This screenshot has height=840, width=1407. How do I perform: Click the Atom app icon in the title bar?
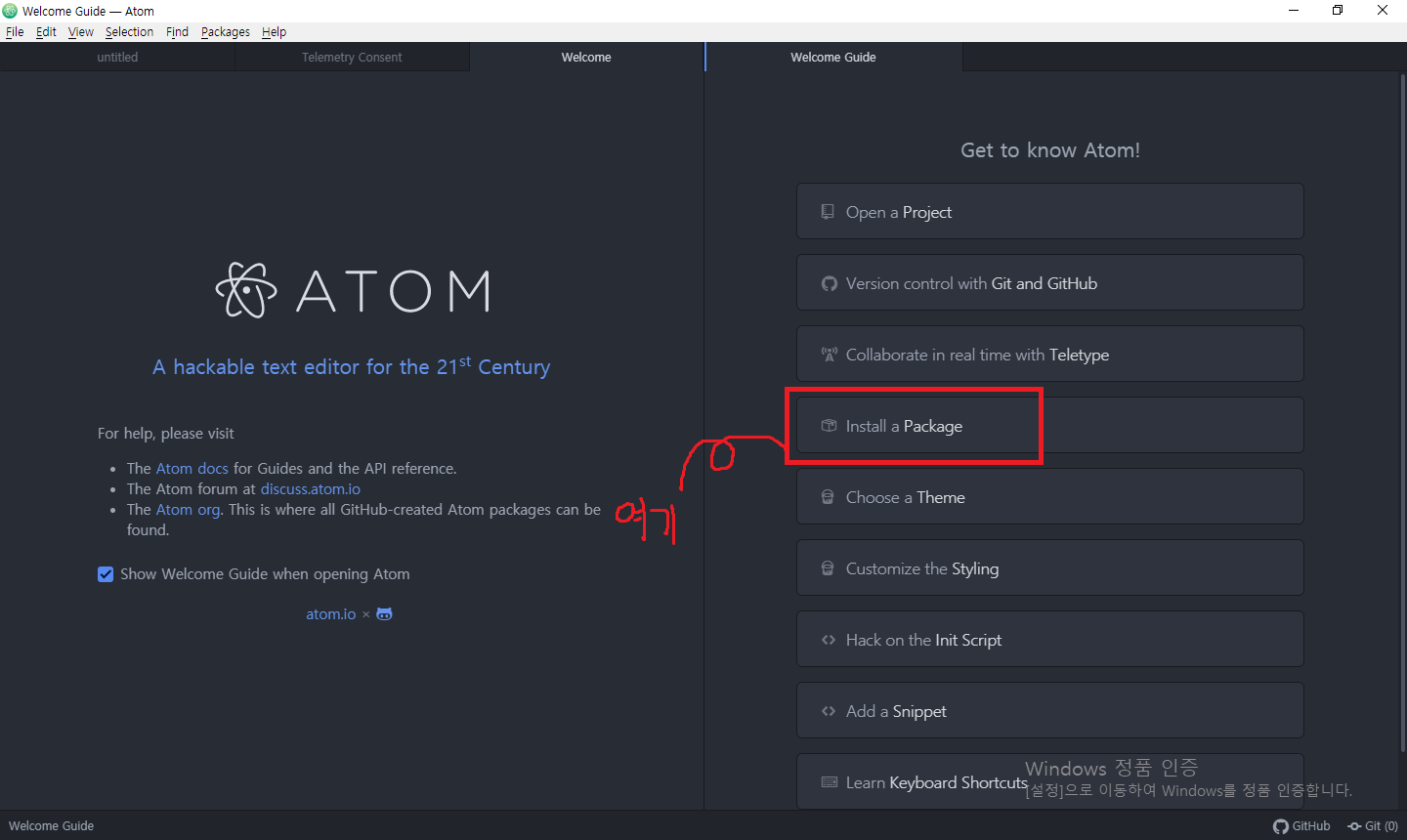coord(10,11)
